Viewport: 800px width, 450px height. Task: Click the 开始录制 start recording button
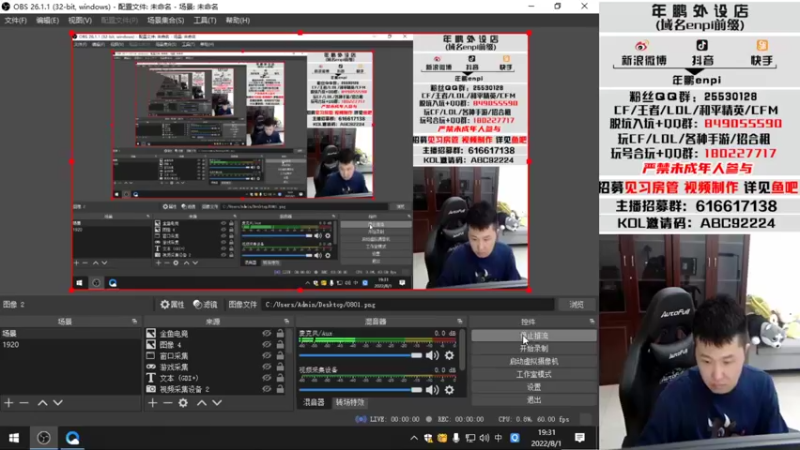click(534, 348)
